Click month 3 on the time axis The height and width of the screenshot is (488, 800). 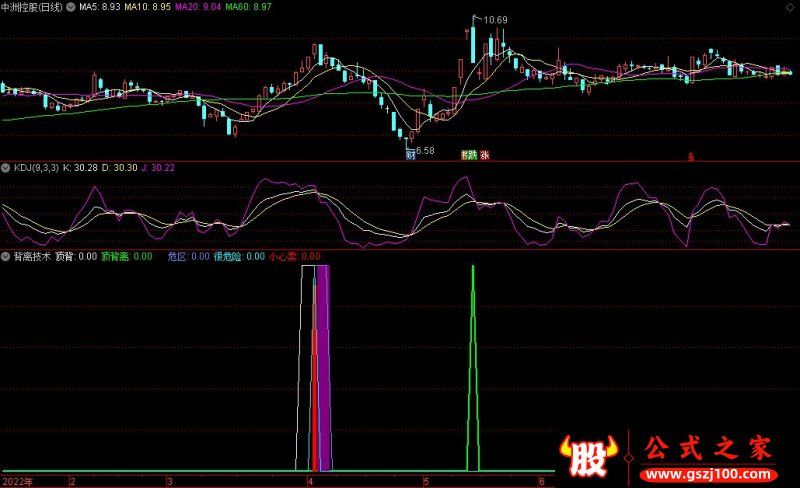pos(170,481)
